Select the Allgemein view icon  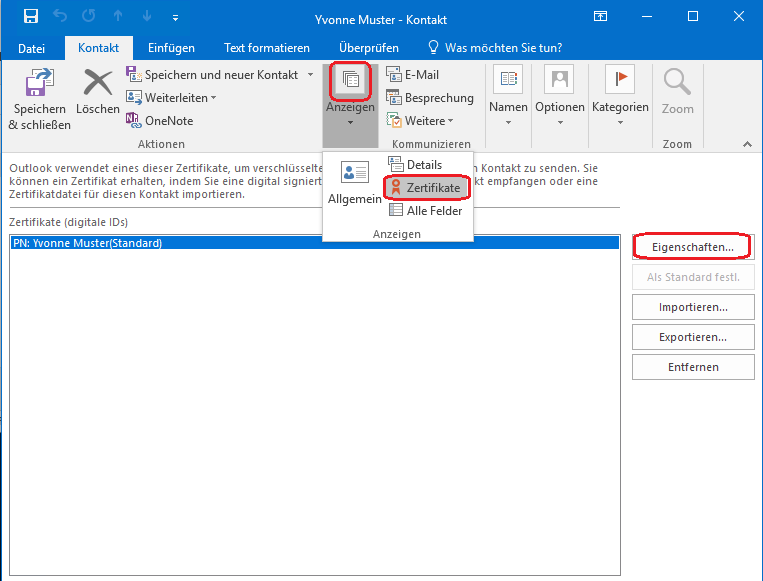(x=354, y=173)
